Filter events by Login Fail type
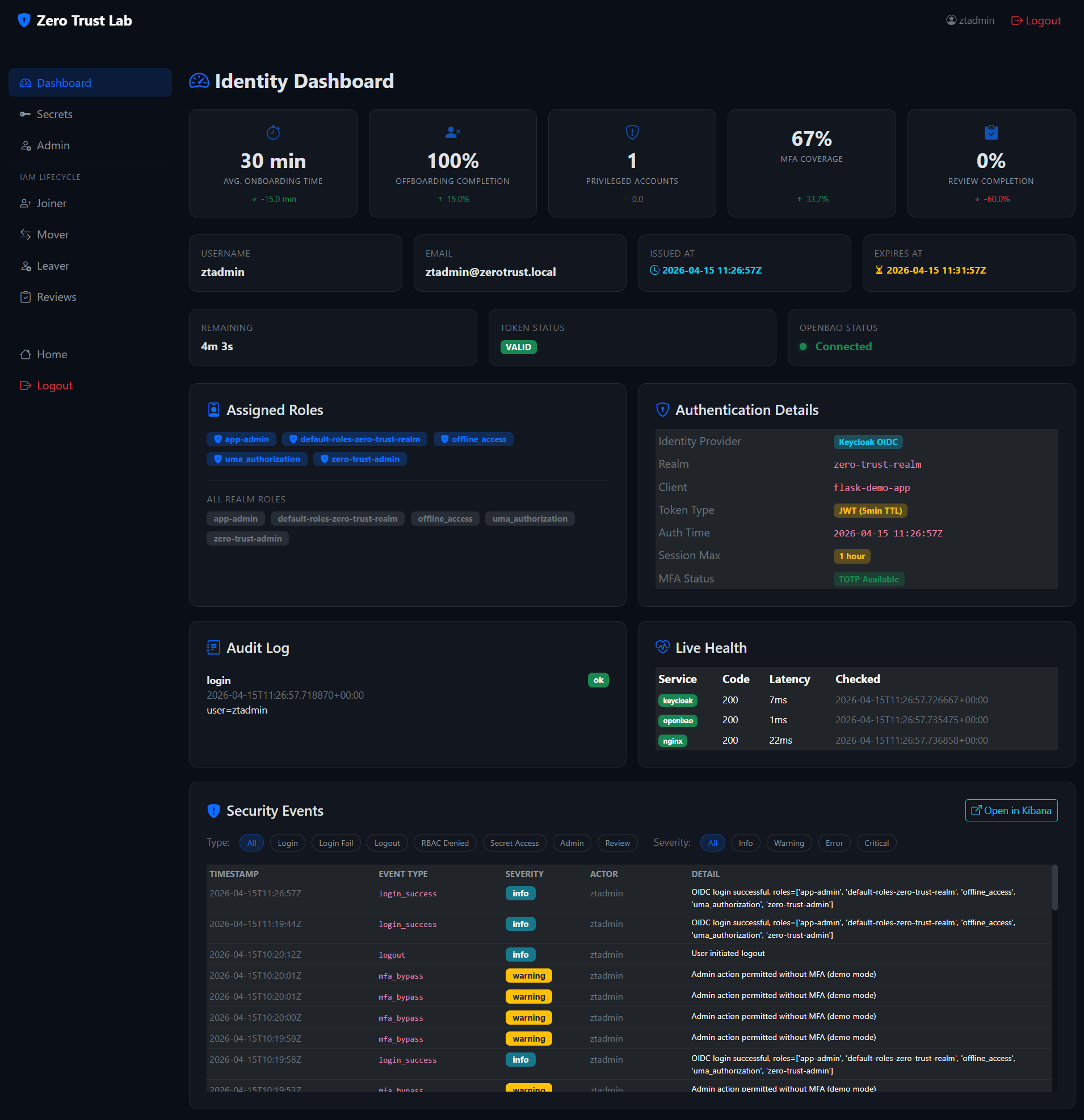 (336, 843)
